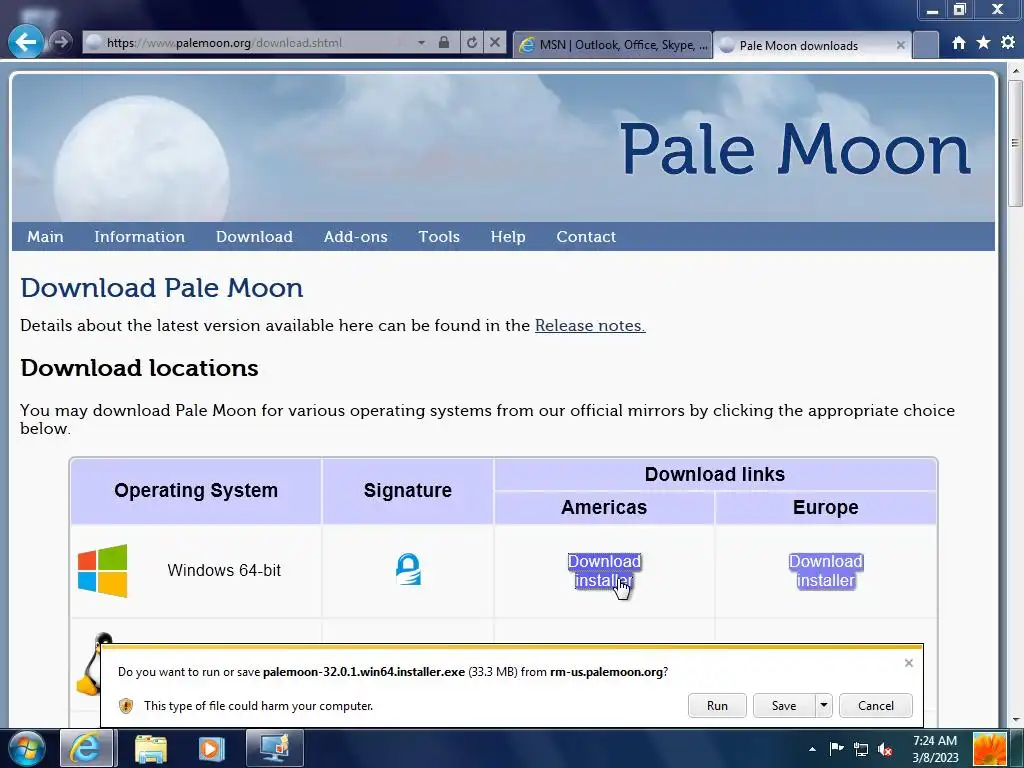Viewport: 1024px width, 768px height.
Task: Open the Main menu on Pale Moon site
Action: coord(45,236)
